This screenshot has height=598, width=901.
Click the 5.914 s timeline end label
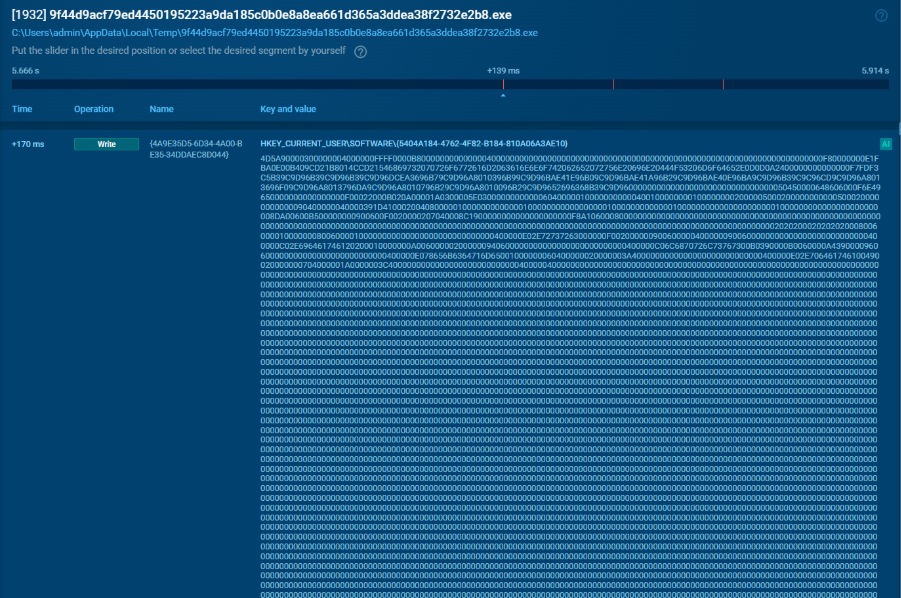(x=875, y=71)
